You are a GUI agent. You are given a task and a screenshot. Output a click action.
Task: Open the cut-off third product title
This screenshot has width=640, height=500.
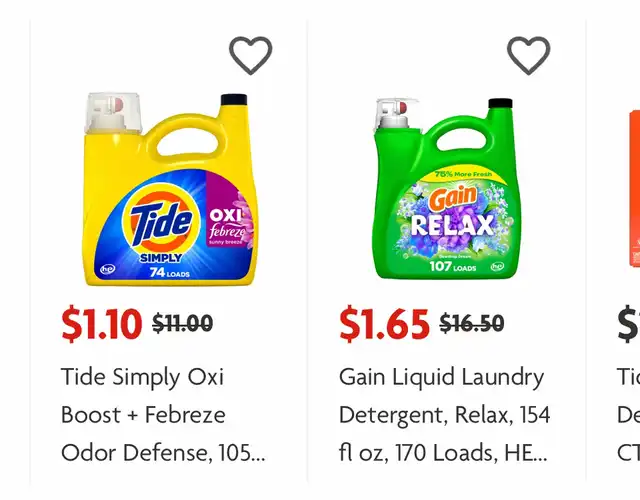click(x=628, y=414)
